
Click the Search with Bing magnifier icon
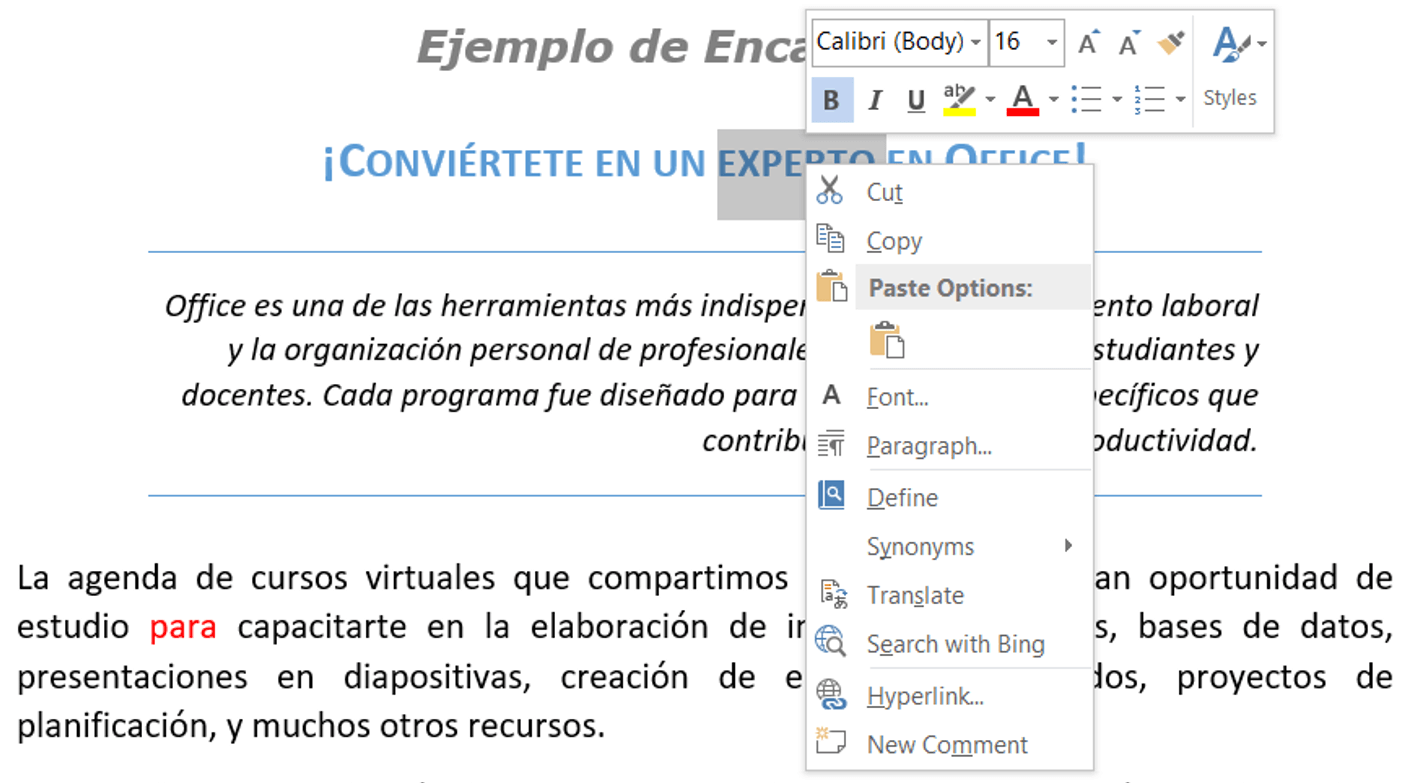tap(831, 642)
